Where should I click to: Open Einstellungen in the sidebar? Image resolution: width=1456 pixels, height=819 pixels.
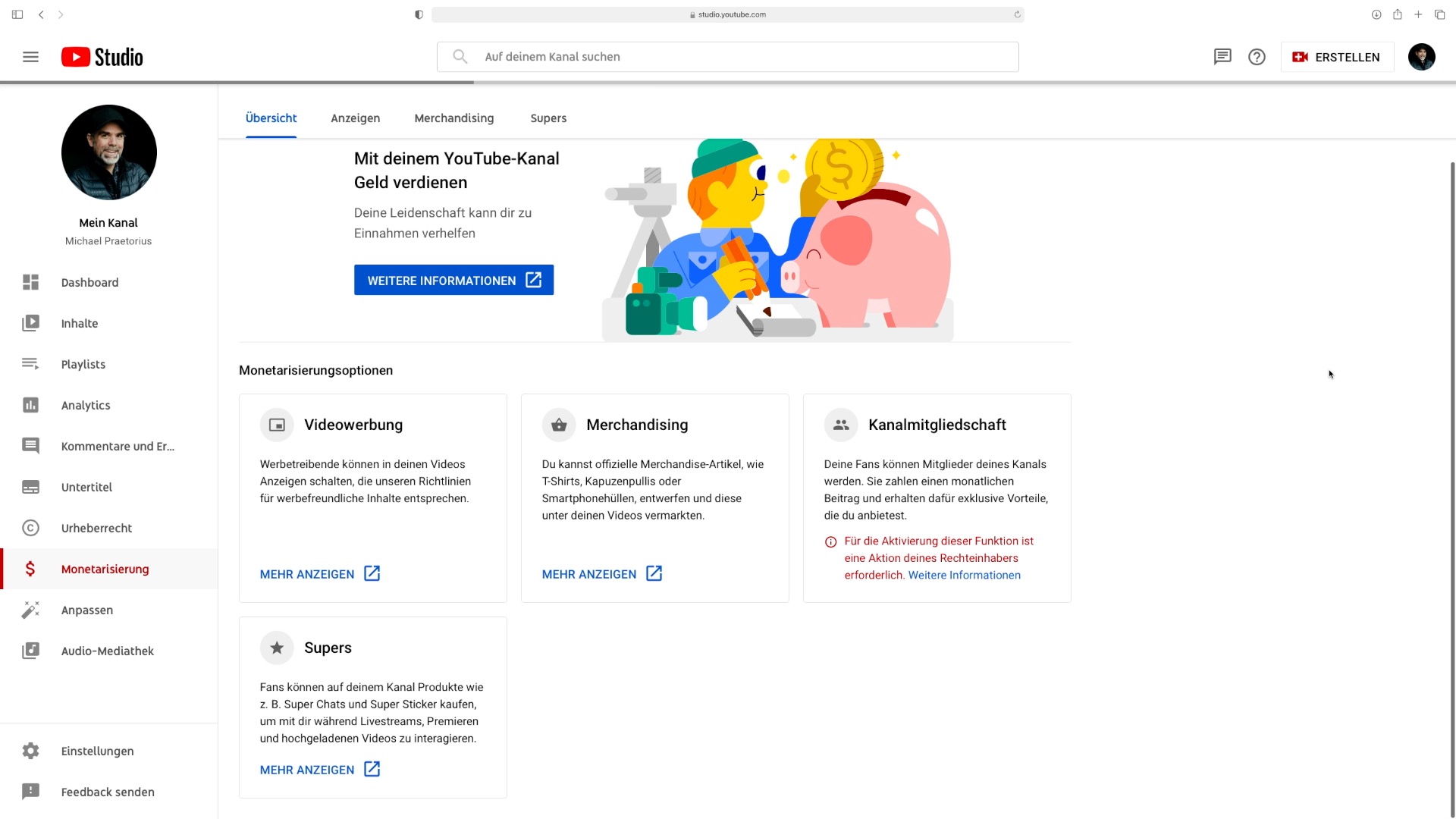tap(109, 751)
